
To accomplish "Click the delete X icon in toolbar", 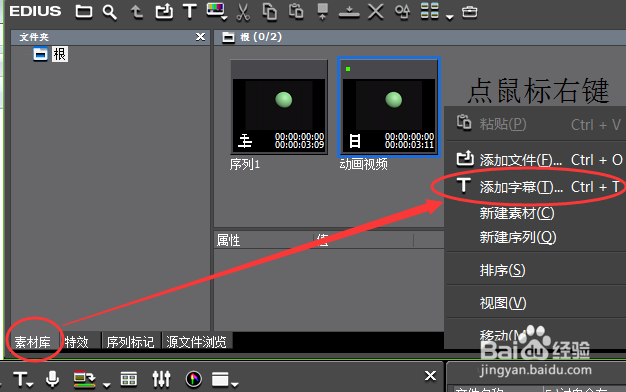I will (376, 12).
